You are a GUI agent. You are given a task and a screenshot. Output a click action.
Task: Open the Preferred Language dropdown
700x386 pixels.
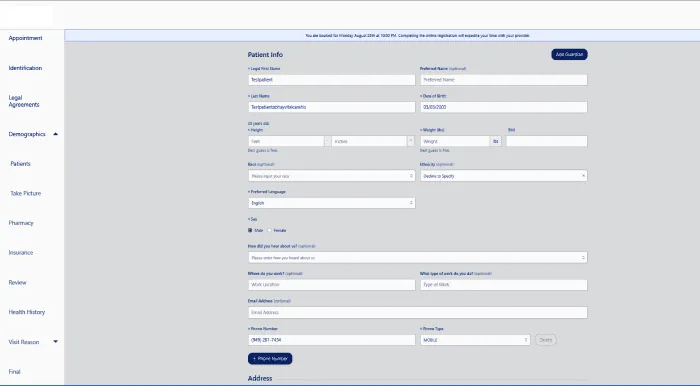331,203
